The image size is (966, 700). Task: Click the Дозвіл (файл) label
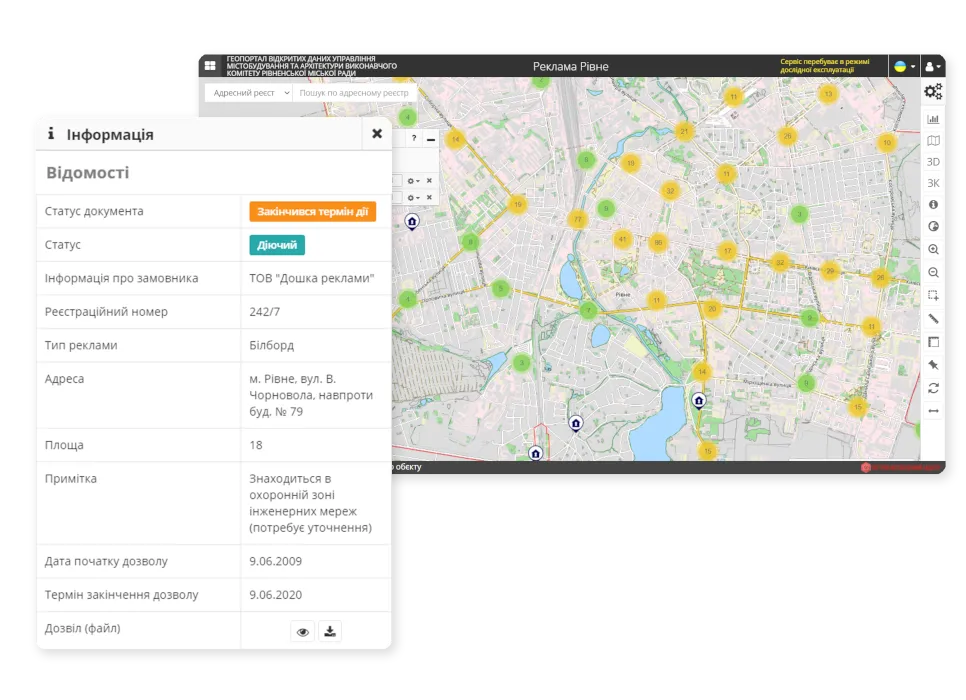point(83,629)
